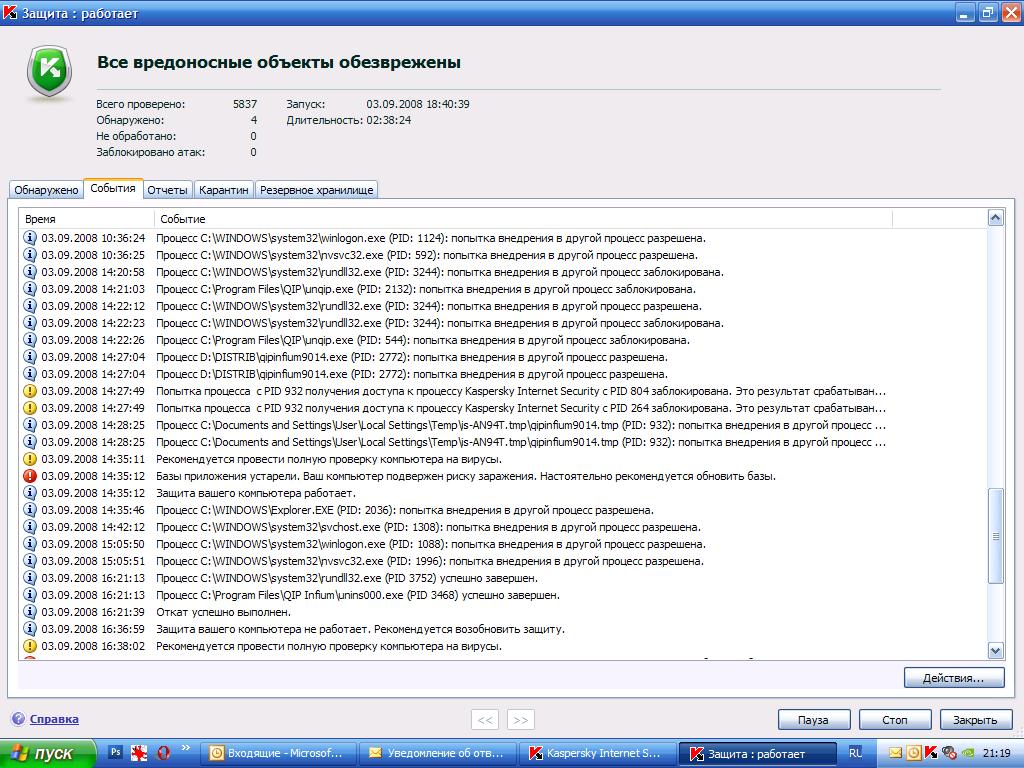Click the info icon beside the 15:05:50 winlogon.exe event

[29, 543]
